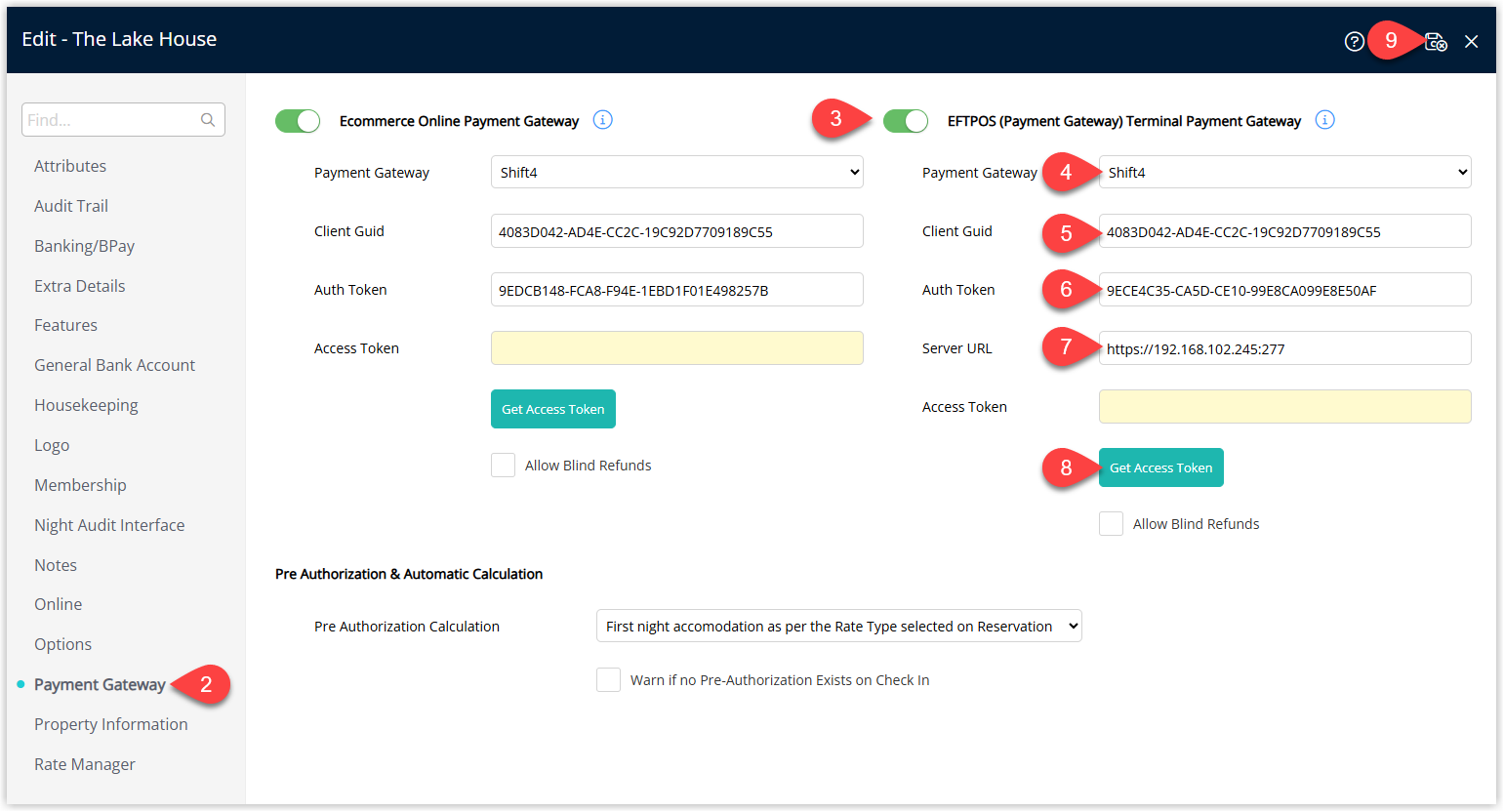Expand Pre Authorization Calculation dropdown
Image resolution: width=1504 pixels, height=812 pixels.
click(x=839, y=626)
